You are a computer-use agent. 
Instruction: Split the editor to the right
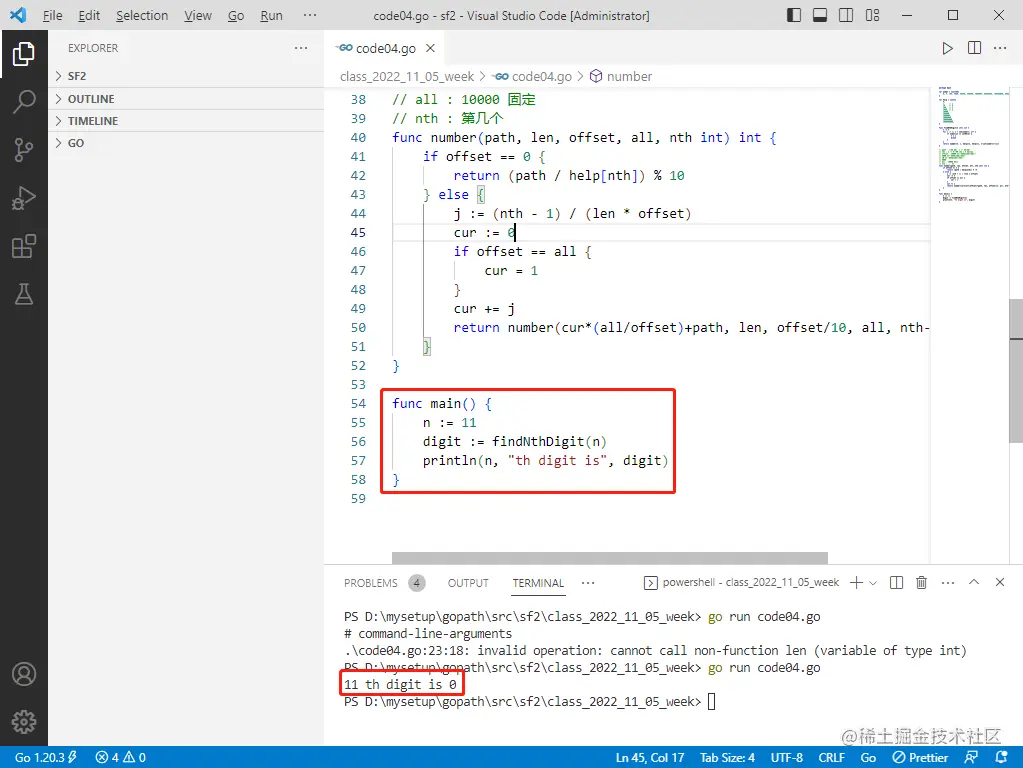coord(974,48)
